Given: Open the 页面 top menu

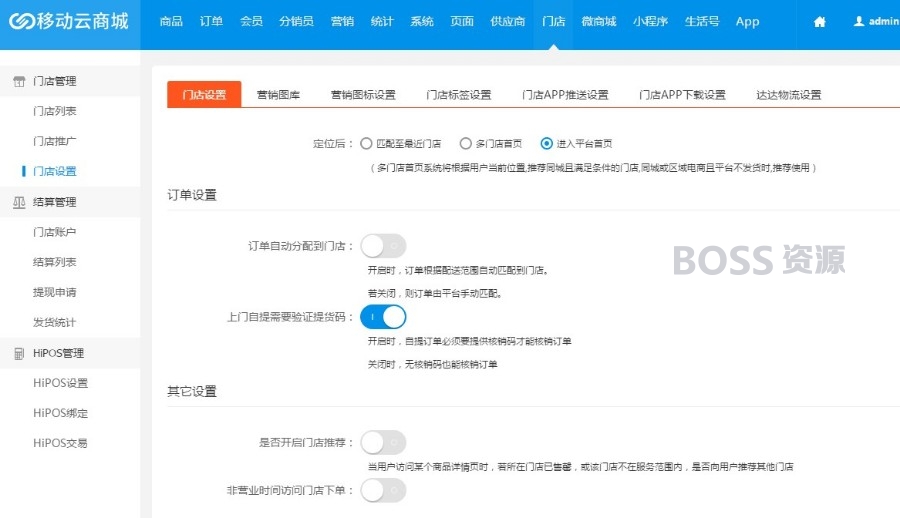Looking at the screenshot, I should click(462, 21).
